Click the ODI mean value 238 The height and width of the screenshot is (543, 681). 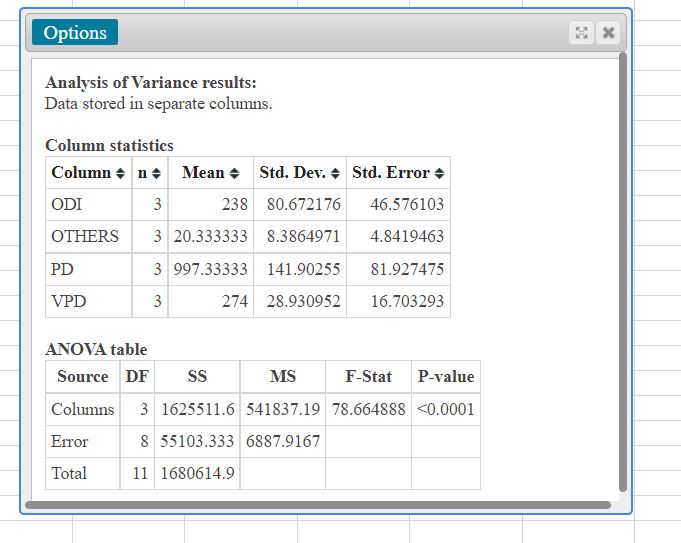coord(235,204)
